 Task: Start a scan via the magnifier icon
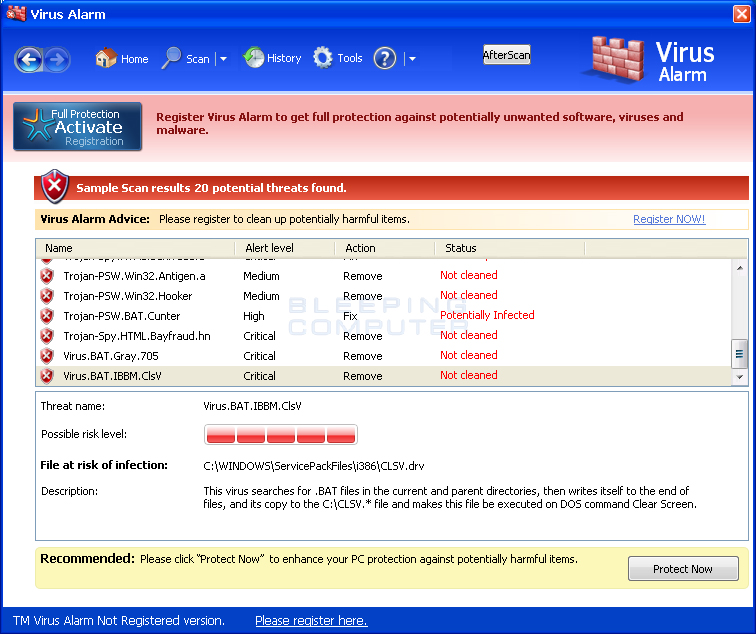pos(171,58)
